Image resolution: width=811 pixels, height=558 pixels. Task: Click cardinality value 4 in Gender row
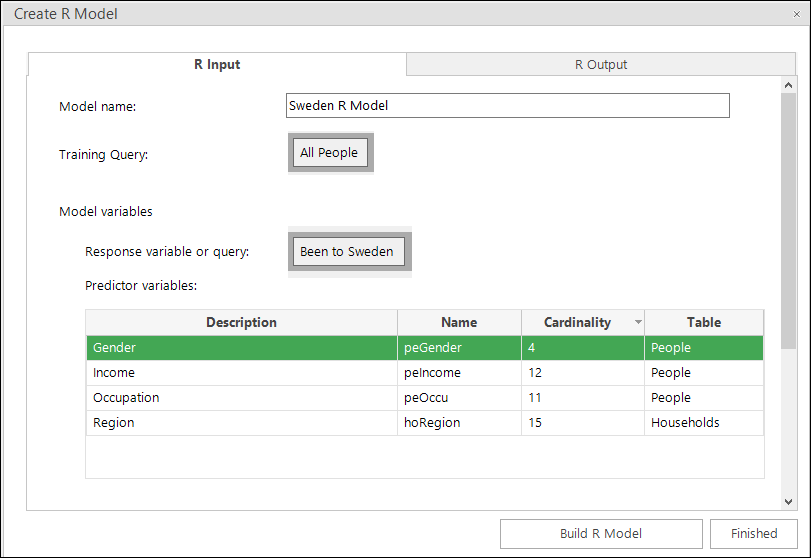[583, 348]
